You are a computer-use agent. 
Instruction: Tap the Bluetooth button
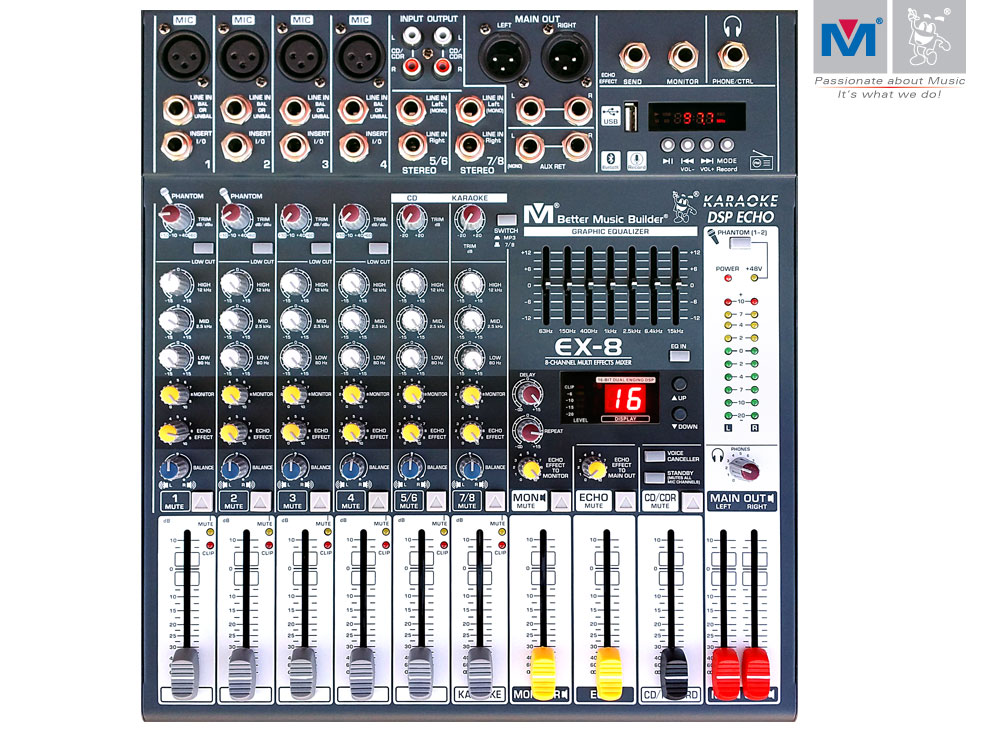point(610,160)
